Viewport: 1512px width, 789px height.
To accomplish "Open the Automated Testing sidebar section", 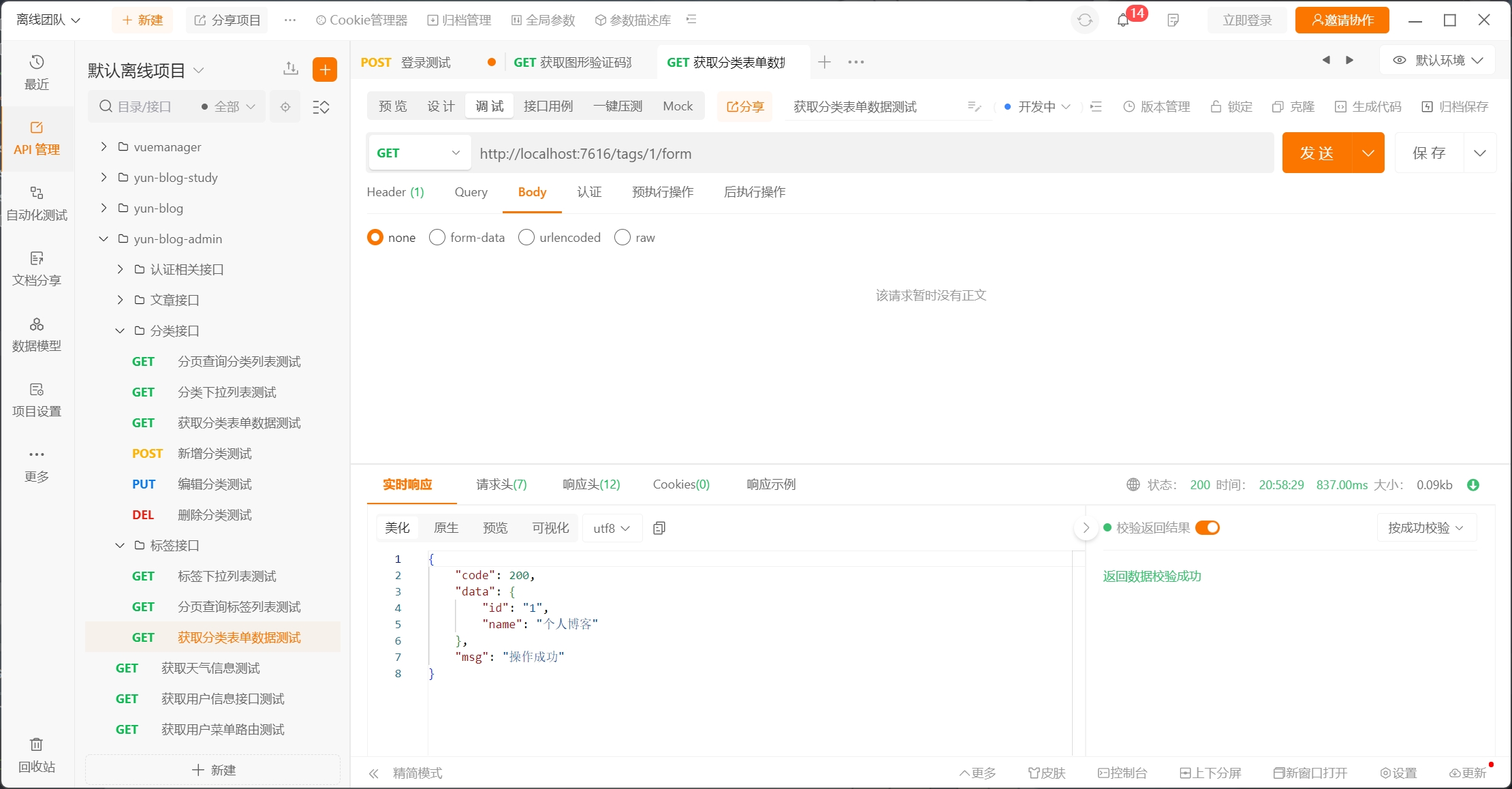I will pos(37,203).
